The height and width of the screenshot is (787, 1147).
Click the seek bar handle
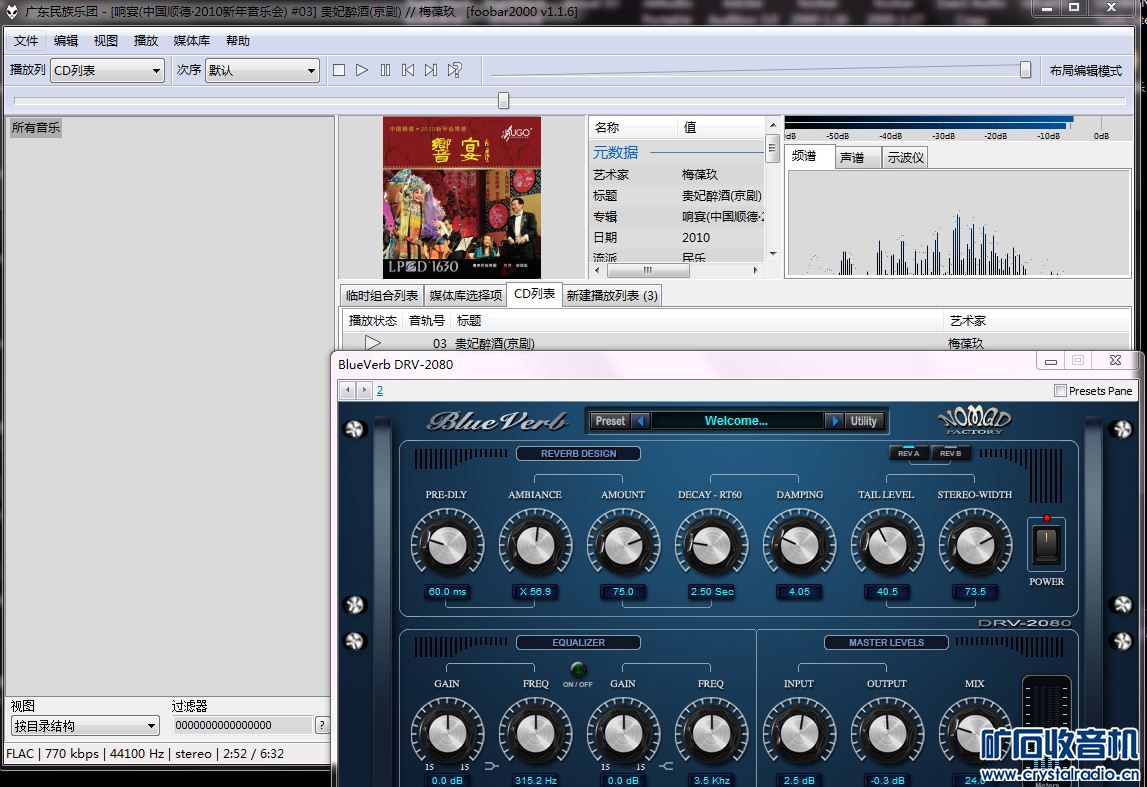503,100
